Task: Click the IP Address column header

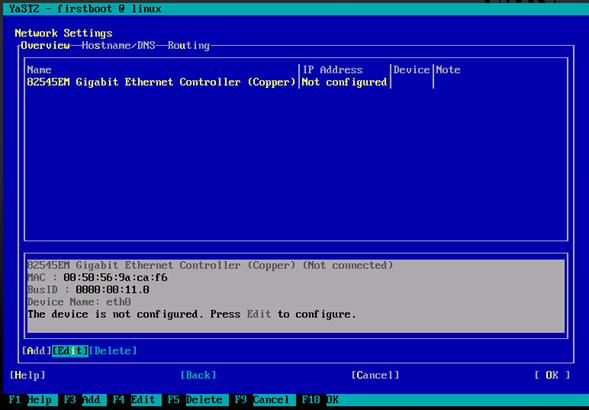Action: tap(332, 70)
